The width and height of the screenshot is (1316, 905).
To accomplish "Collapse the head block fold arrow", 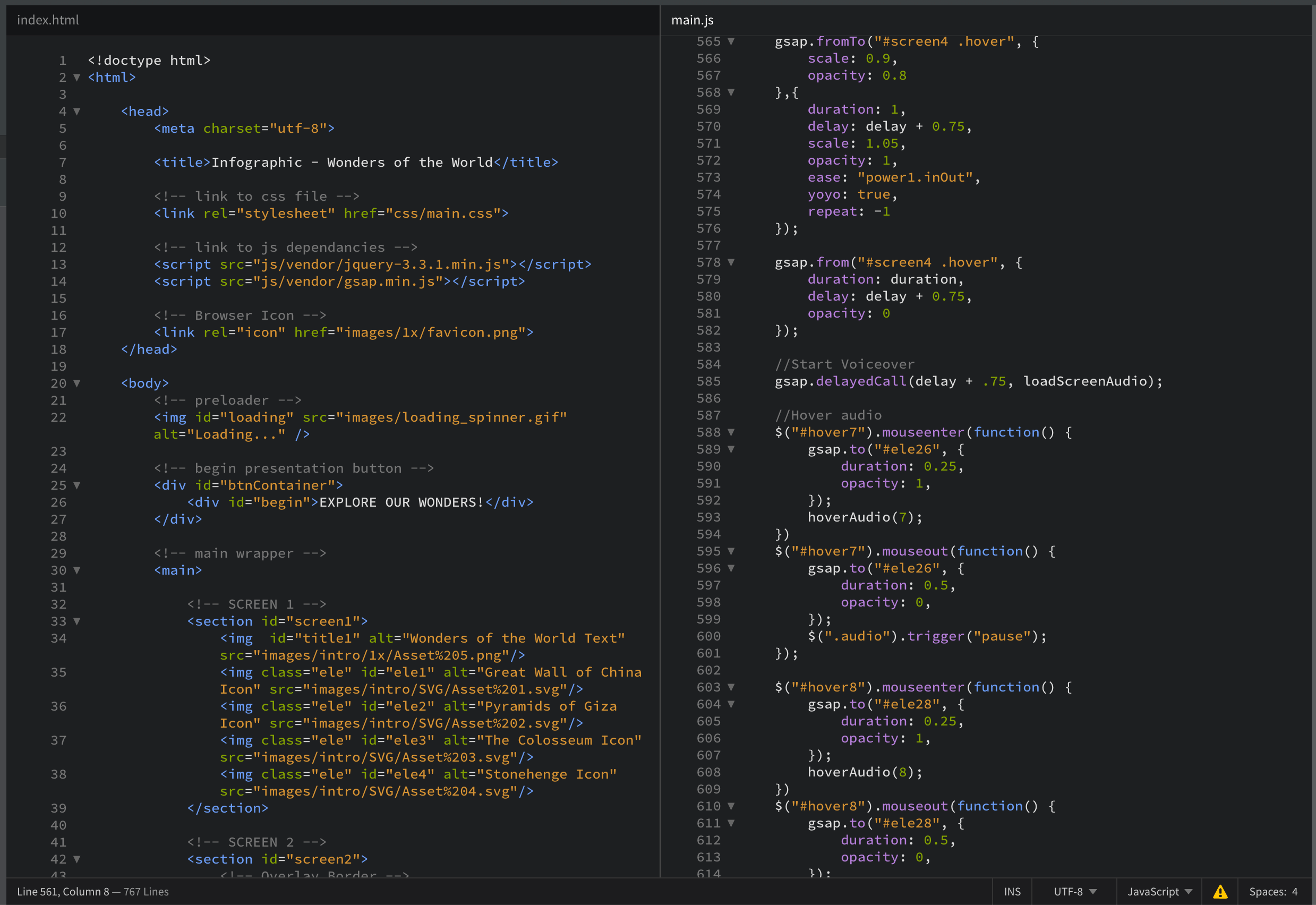I will pos(76,112).
